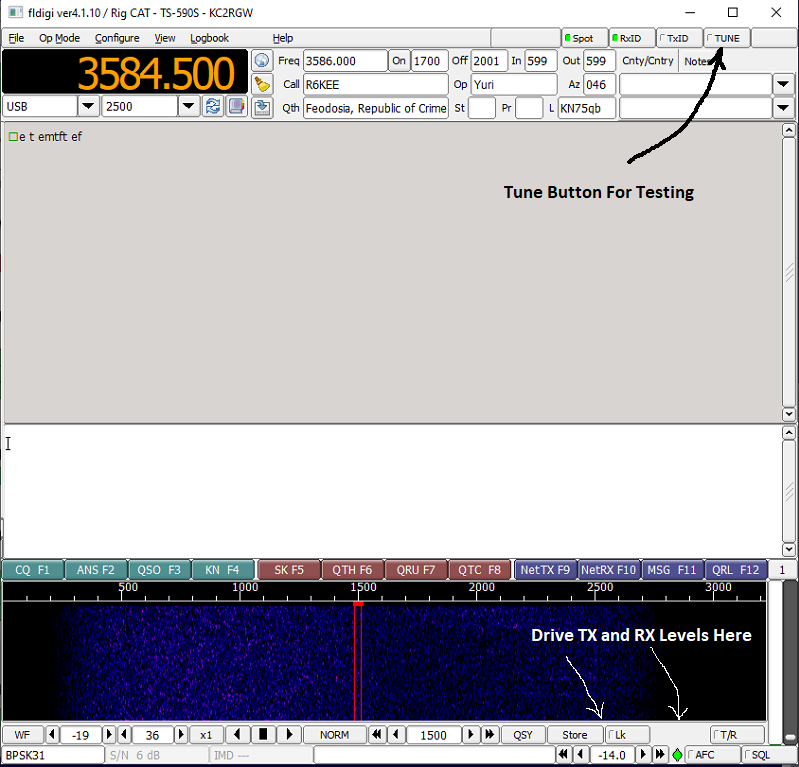Switch to the Cnty/Cntry tab
Image resolution: width=799 pixels, height=767 pixels.
tap(648, 61)
